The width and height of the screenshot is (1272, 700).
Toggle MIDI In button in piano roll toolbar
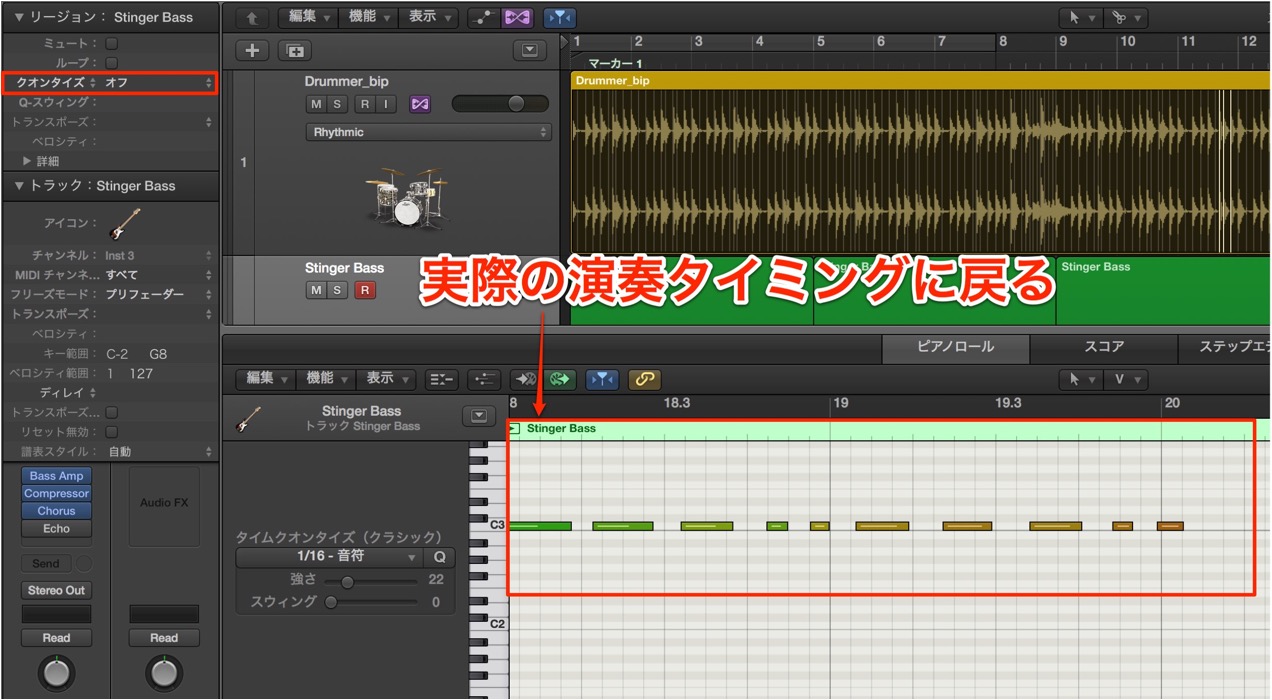524,379
